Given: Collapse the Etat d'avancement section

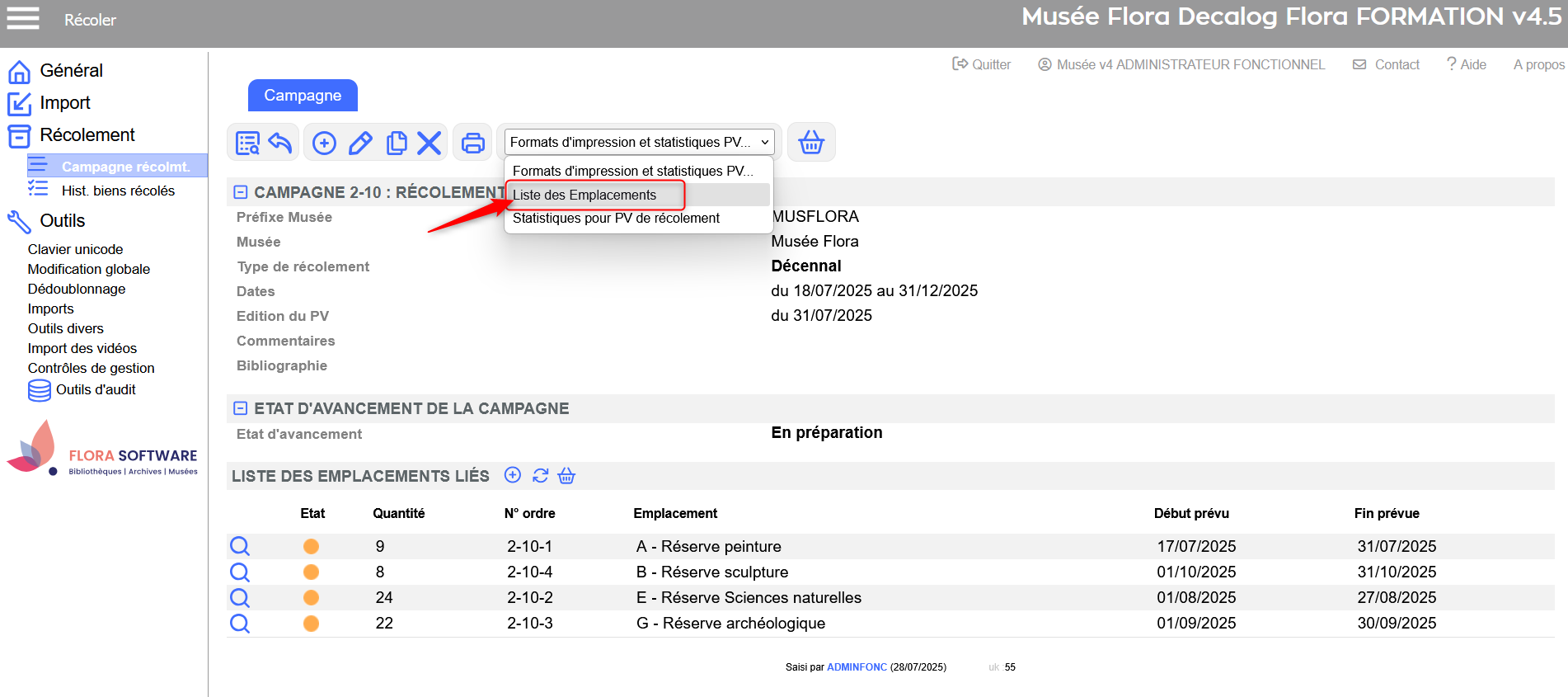Looking at the screenshot, I should pyautogui.click(x=241, y=408).
